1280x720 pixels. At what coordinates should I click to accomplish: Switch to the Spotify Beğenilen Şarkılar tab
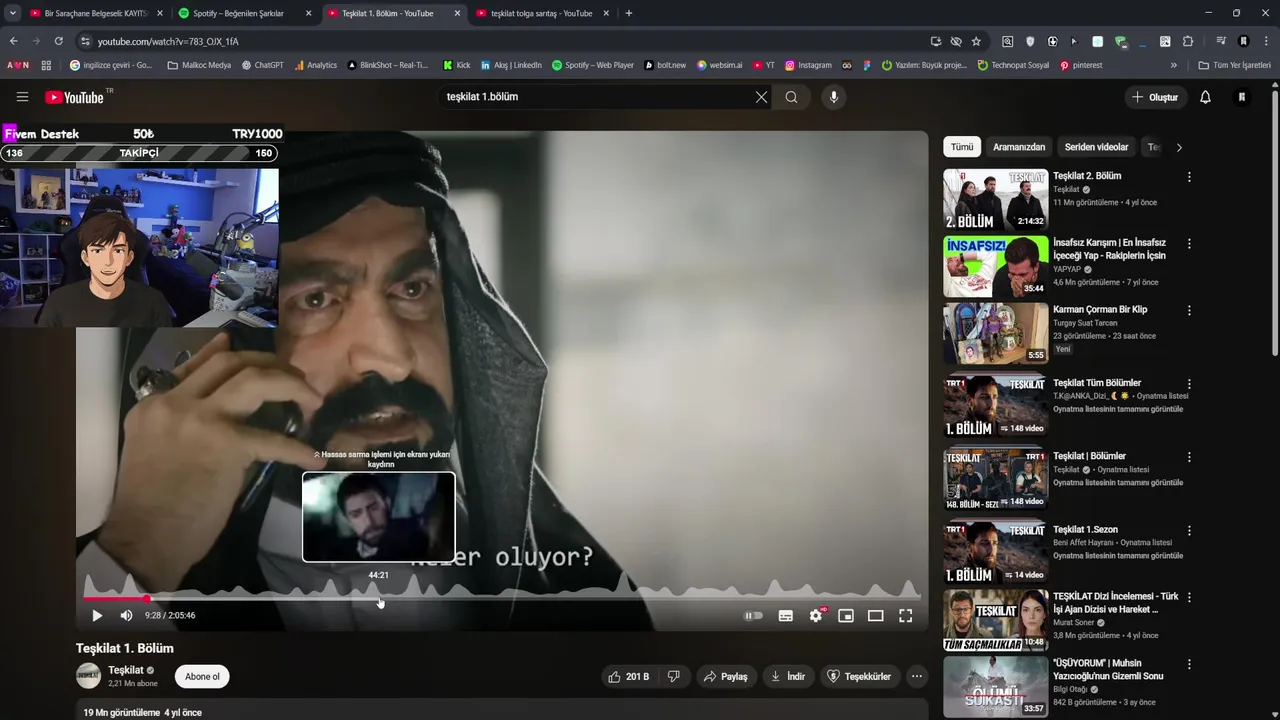point(238,13)
